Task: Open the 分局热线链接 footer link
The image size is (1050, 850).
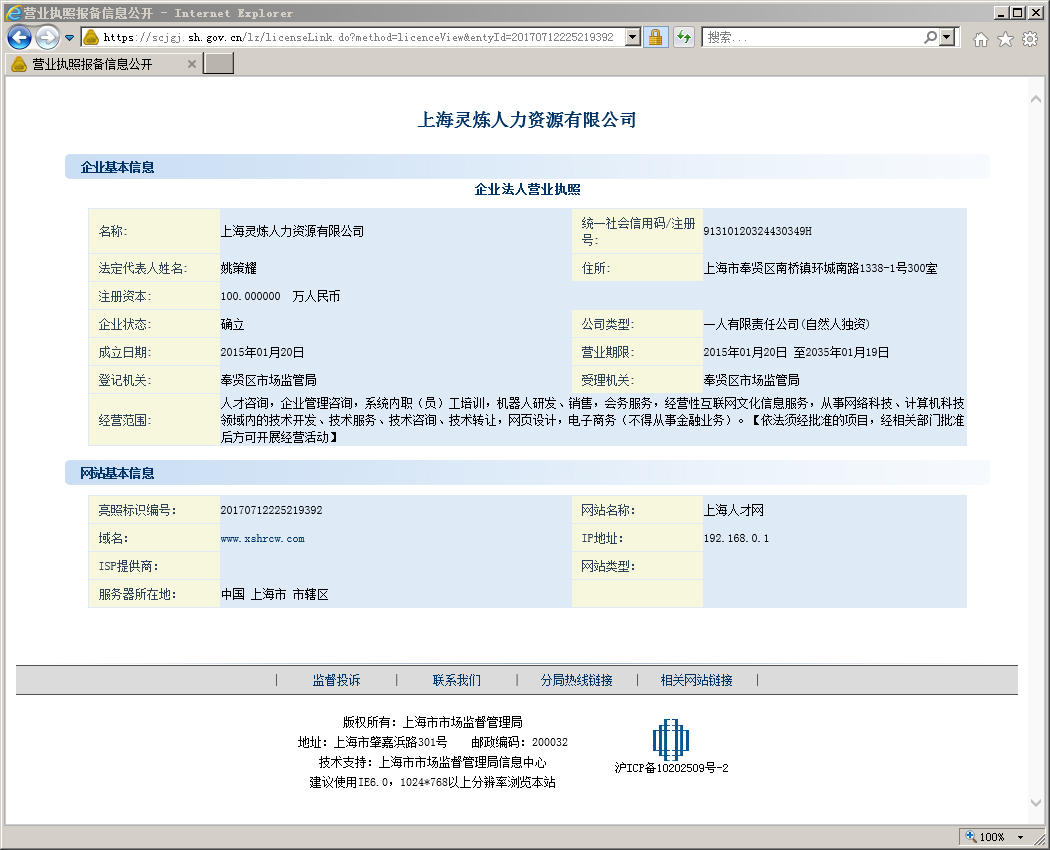Action: (577, 681)
